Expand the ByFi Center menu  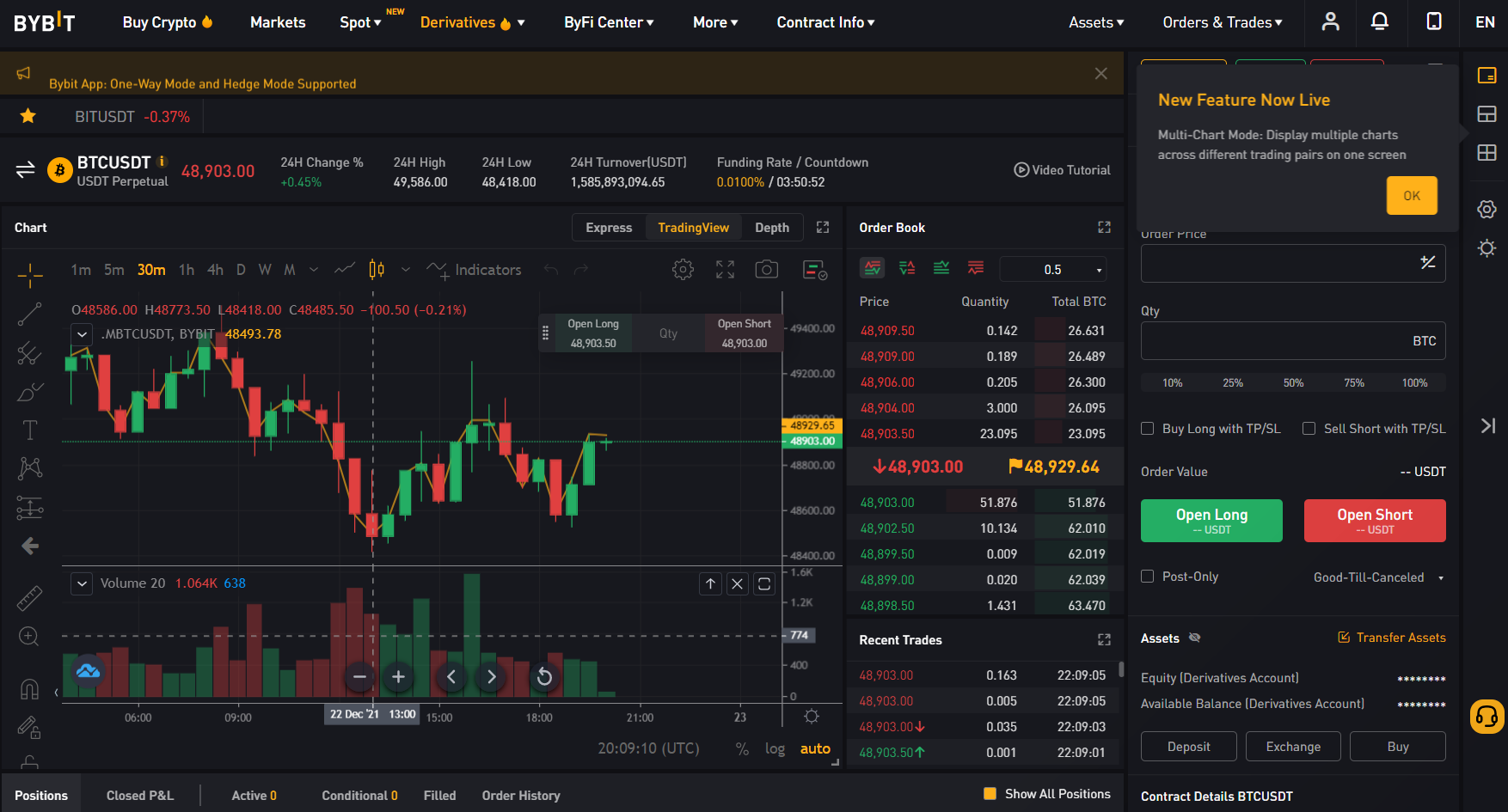coord(609,22)
